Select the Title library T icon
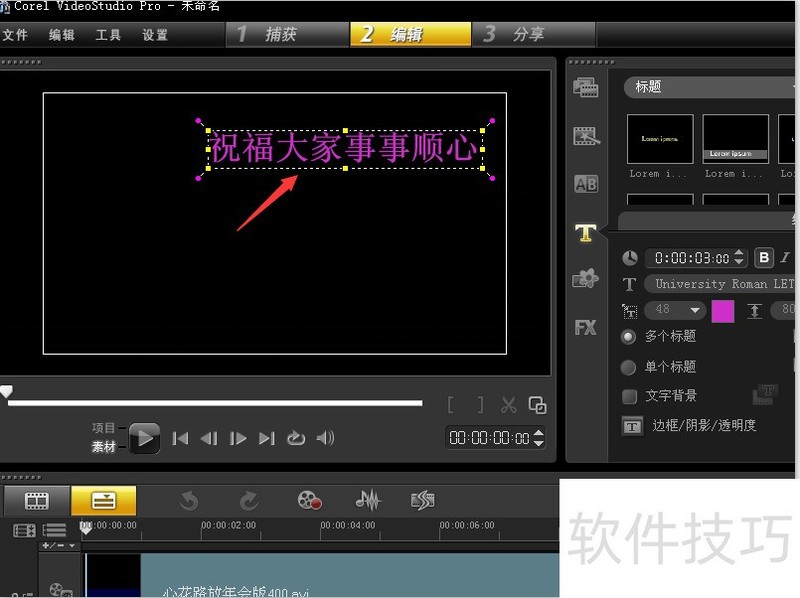The width and height of the screenshot is (800, 598). pyautogui.click(x=585, y=233)
